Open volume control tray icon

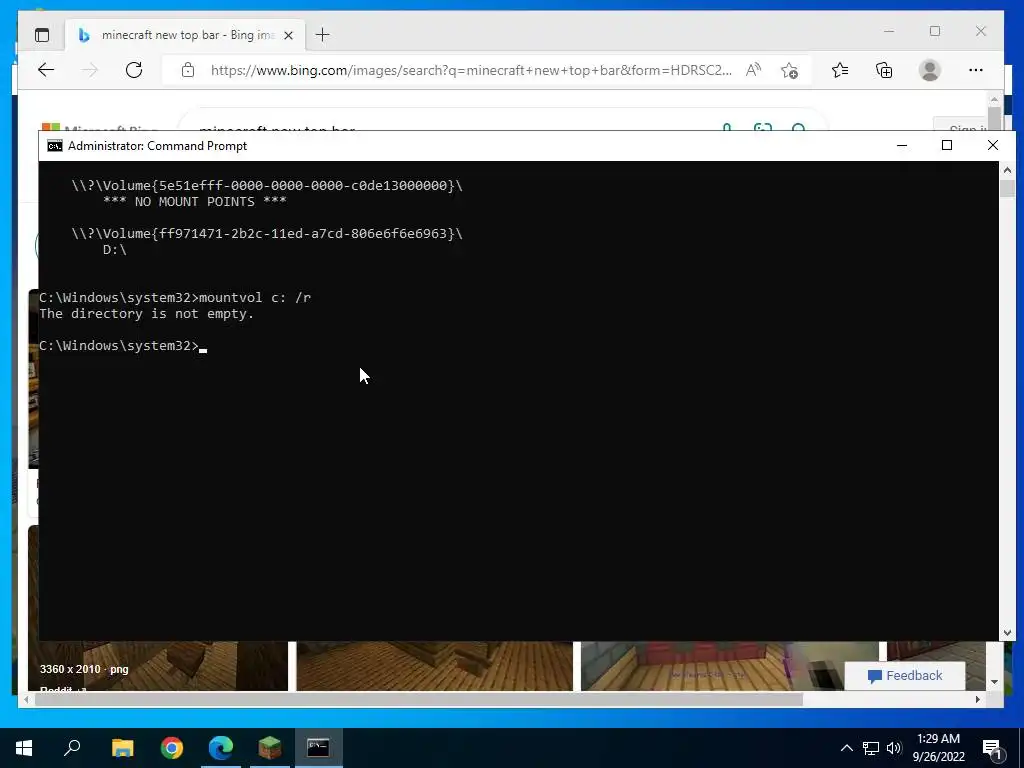pos(894,748)
